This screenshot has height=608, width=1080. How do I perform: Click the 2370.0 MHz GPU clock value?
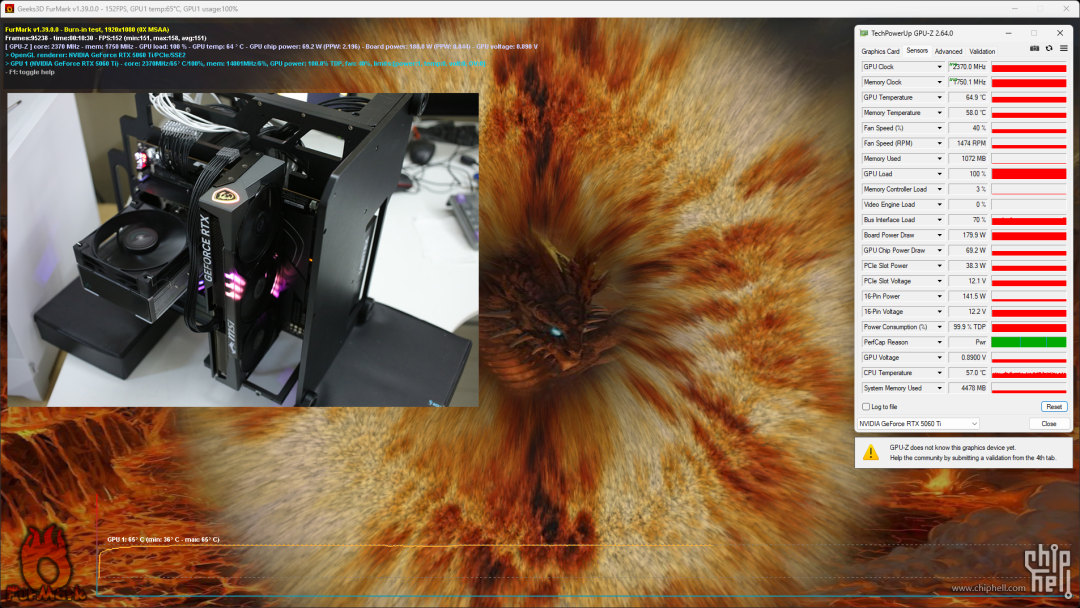point(968,67)
